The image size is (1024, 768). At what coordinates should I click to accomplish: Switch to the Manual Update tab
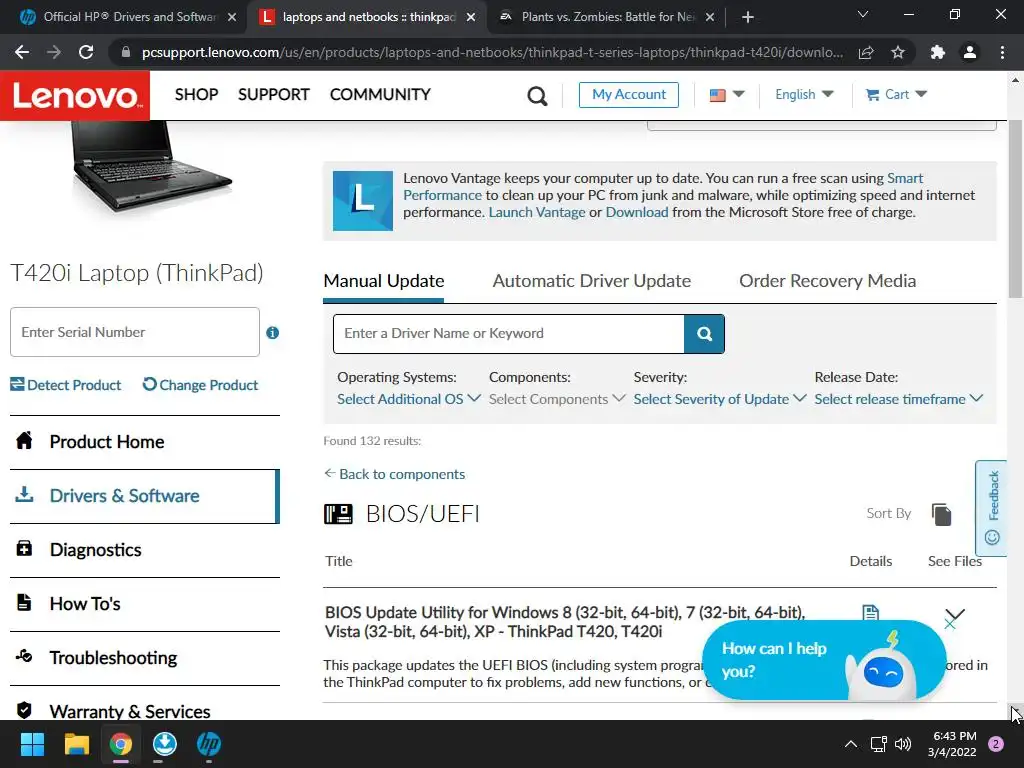tap(384, 281)
